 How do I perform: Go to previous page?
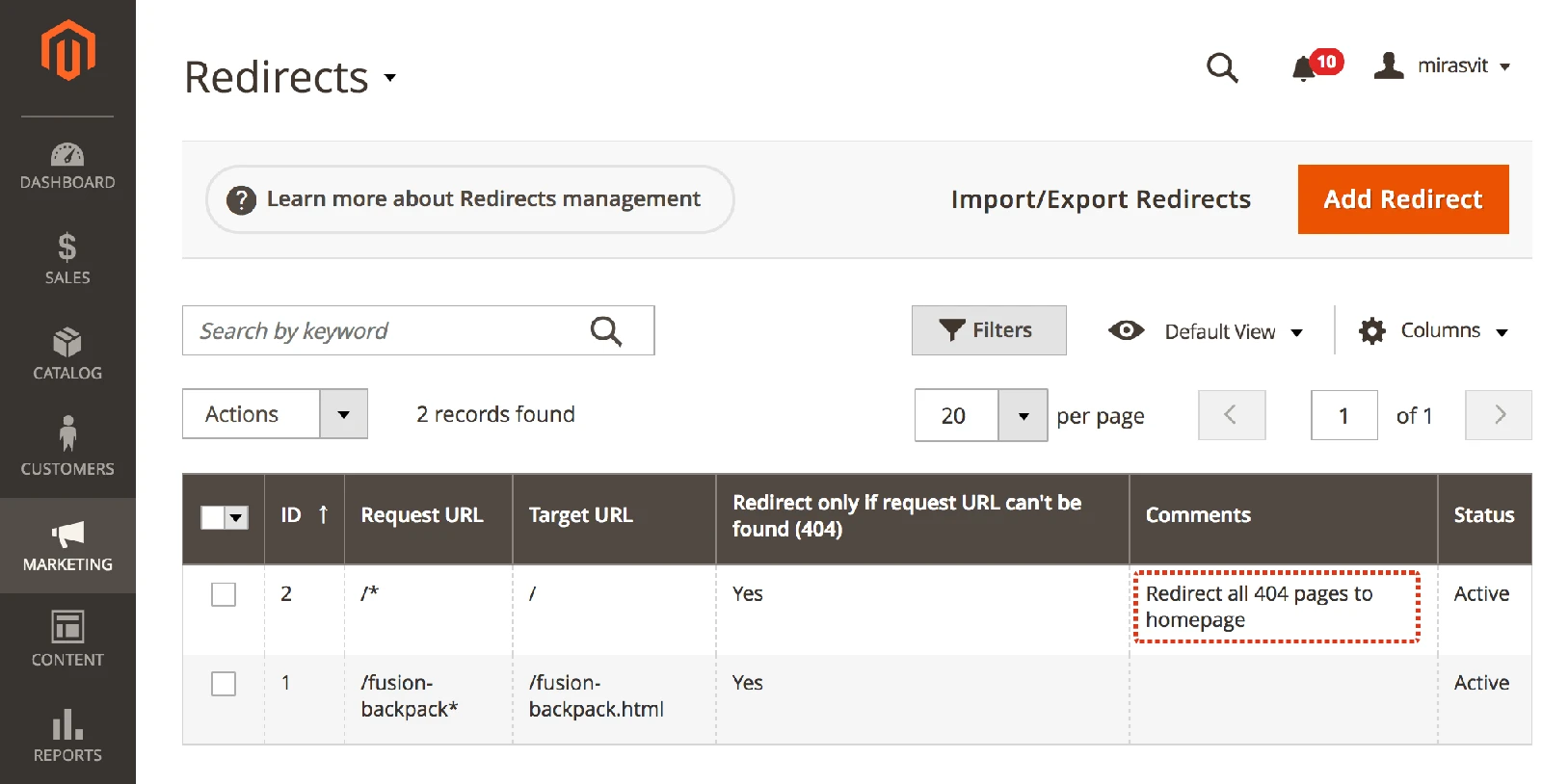[x=1232, y=415]
